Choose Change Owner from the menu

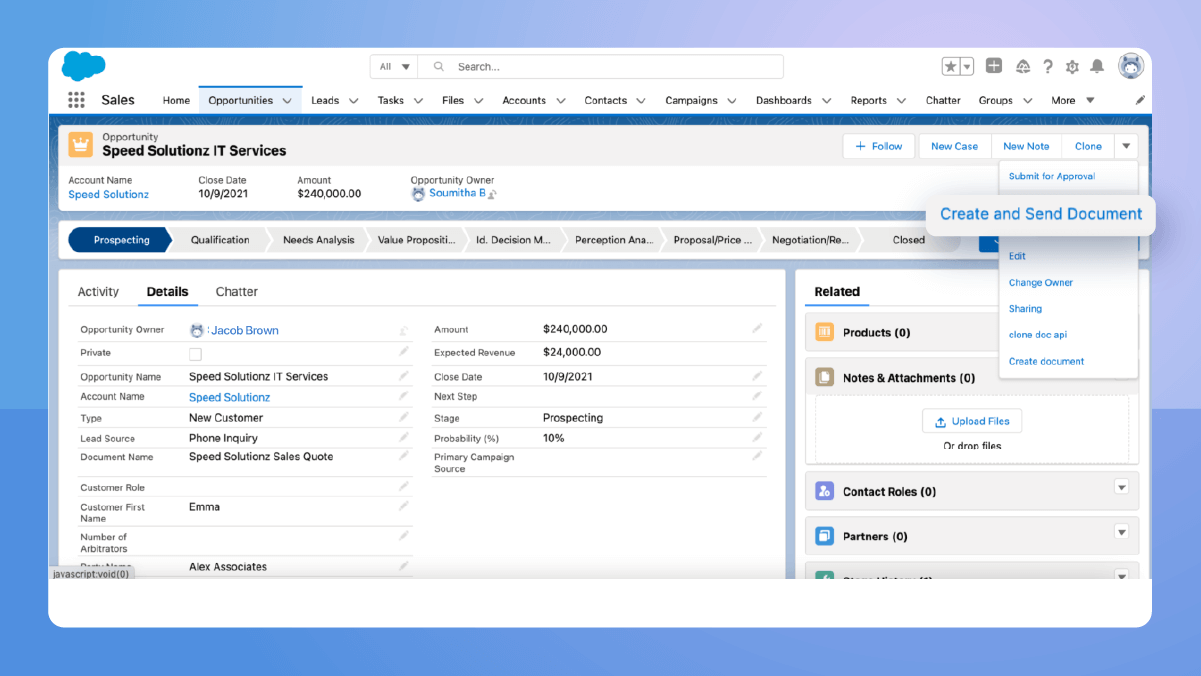pos(1041,282)
